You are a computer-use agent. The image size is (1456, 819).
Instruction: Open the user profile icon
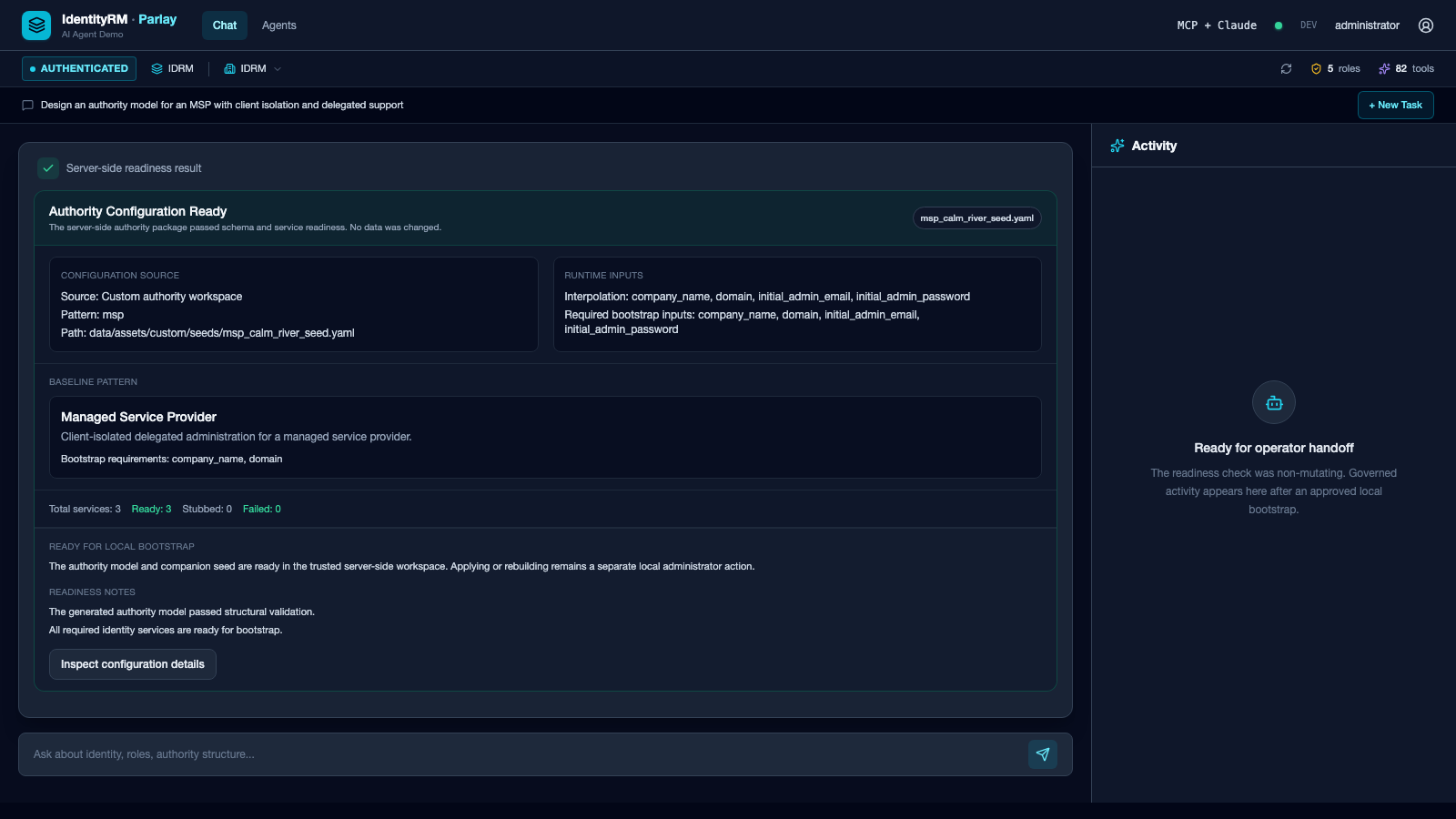[1426, 25]
